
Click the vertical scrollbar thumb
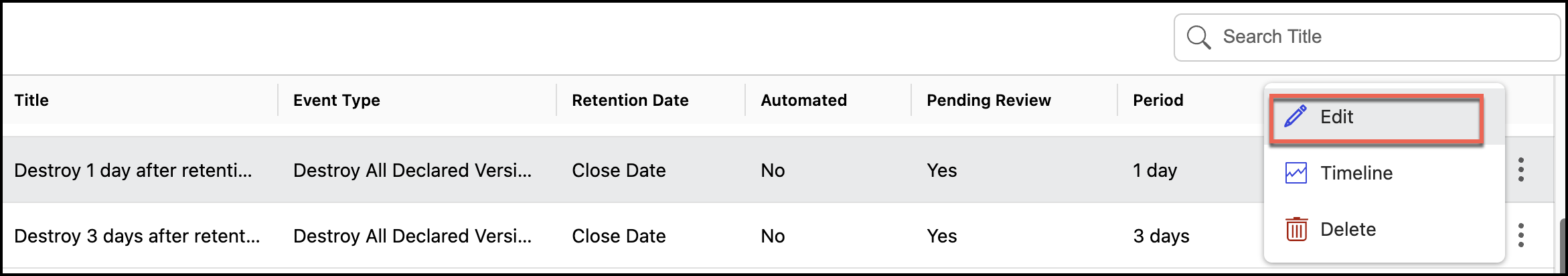[x=1562, y=245]
